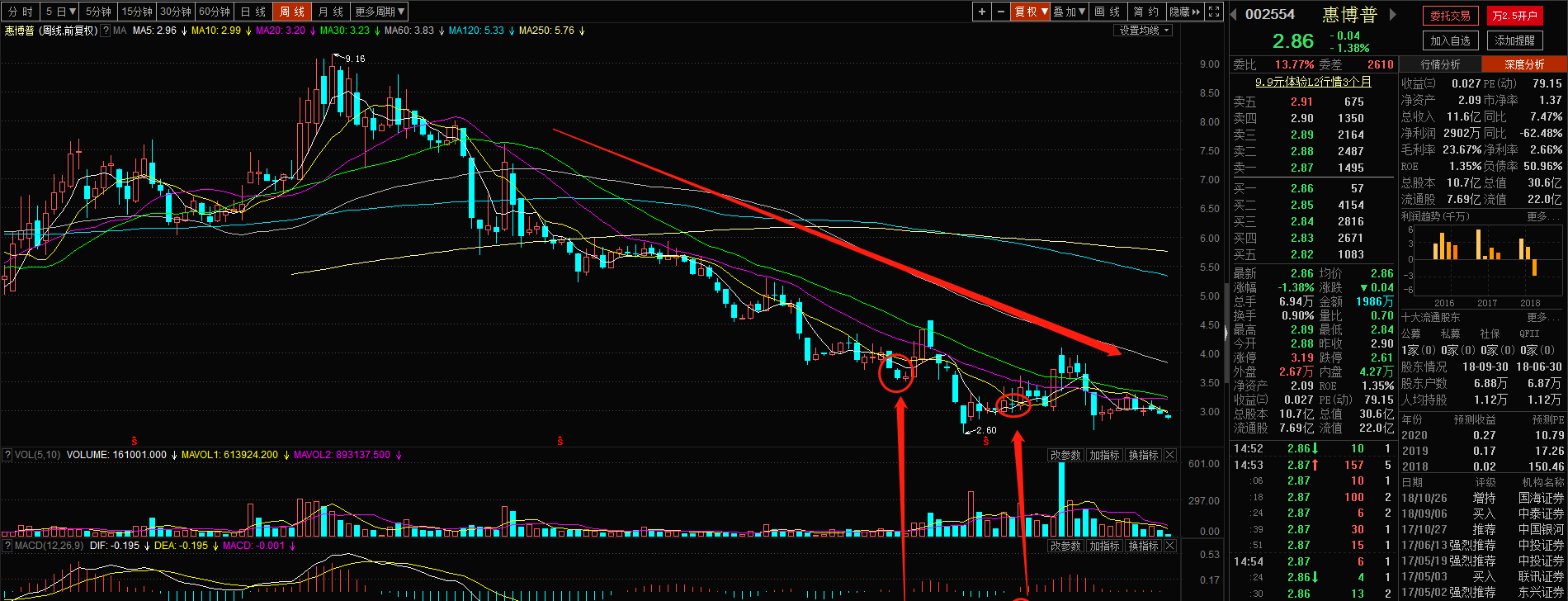Click 加指标 in the VOL panel
Image resolution: width=1568 pixels, height=601 pixels.
click(x=1104, y=455)
